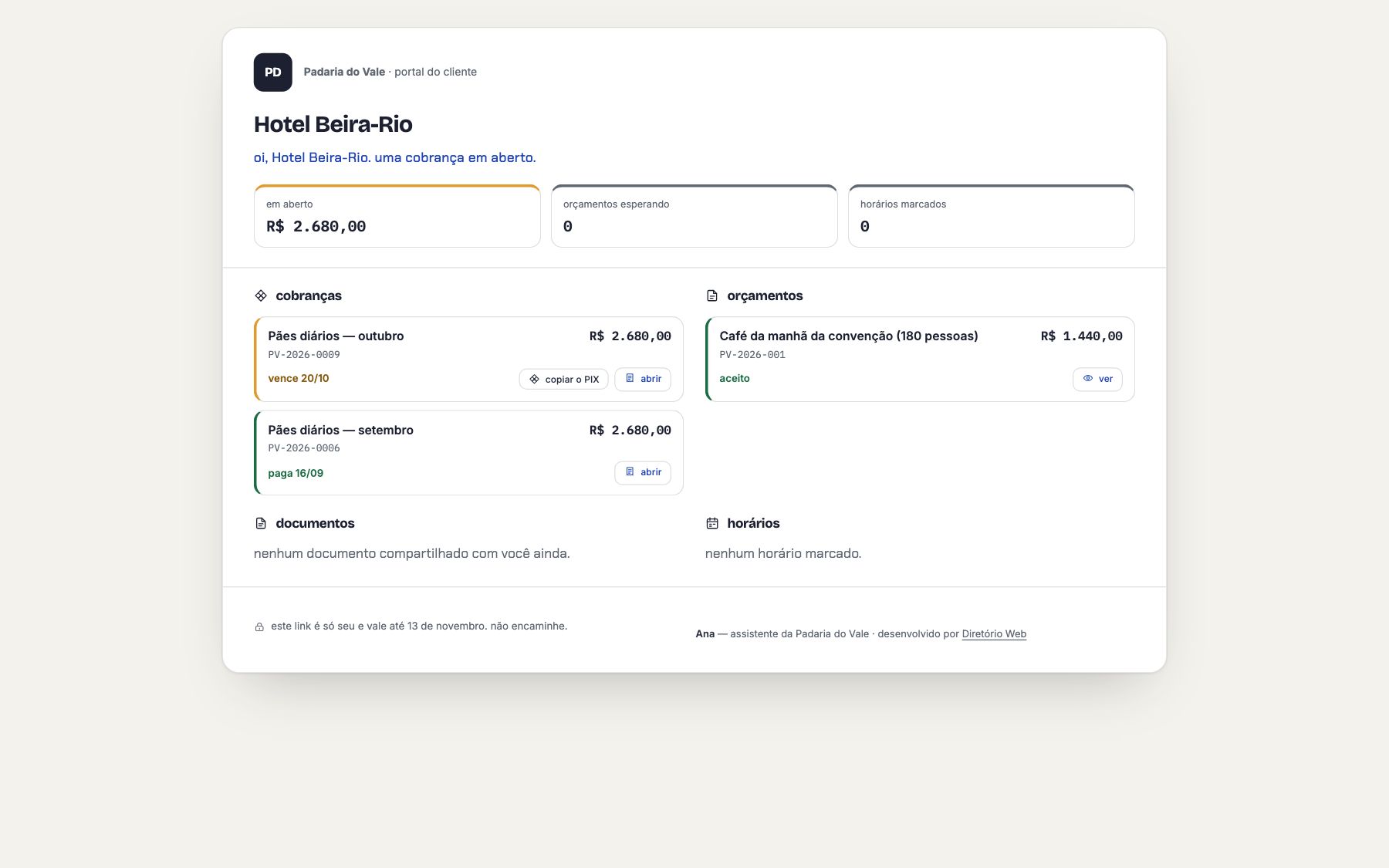1389x868 pixels.
Task: Click the PD logo badge
Action: 272,72
